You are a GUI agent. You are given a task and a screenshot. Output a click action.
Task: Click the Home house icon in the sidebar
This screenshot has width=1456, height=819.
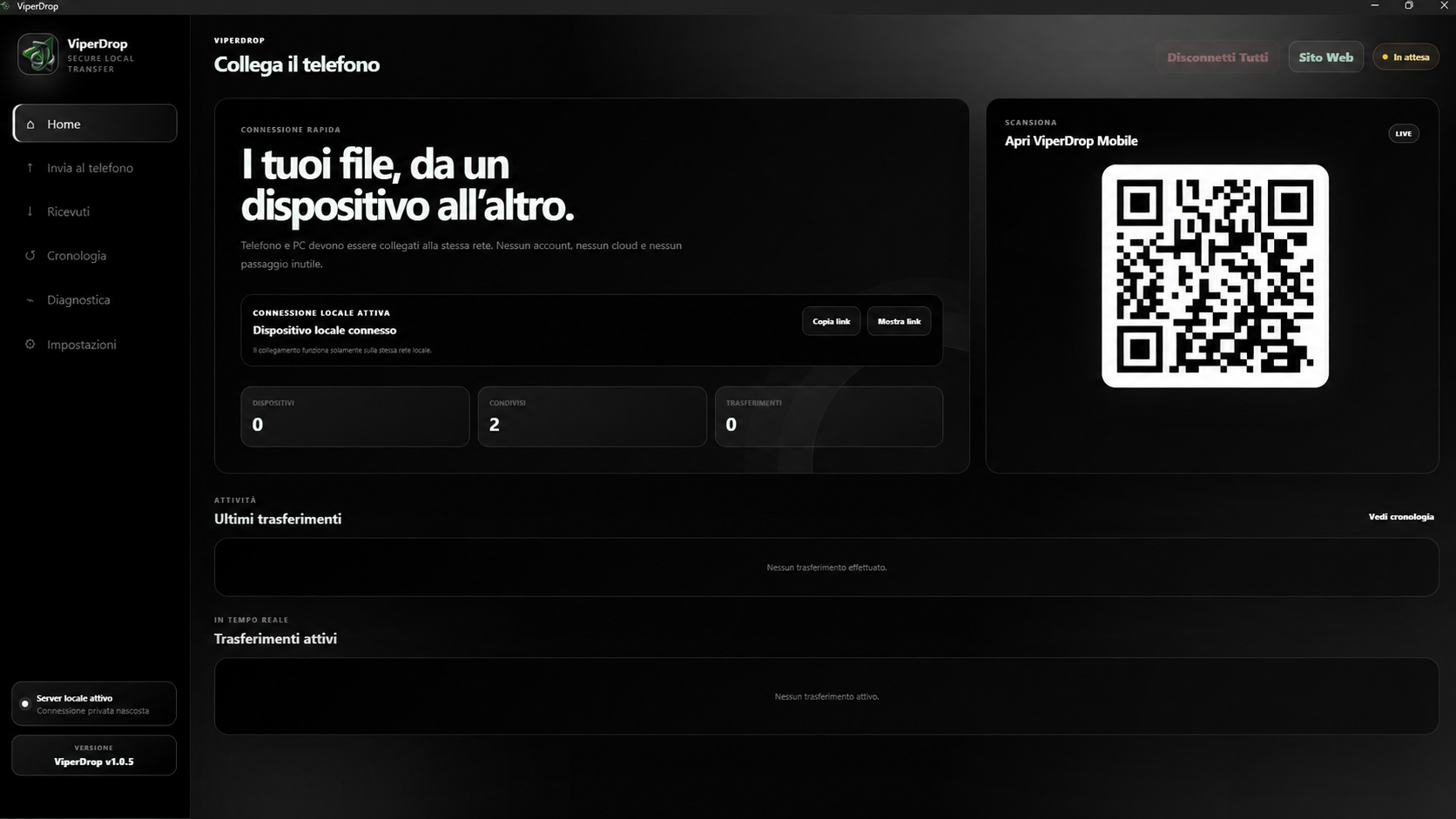[x=30, y=124]
